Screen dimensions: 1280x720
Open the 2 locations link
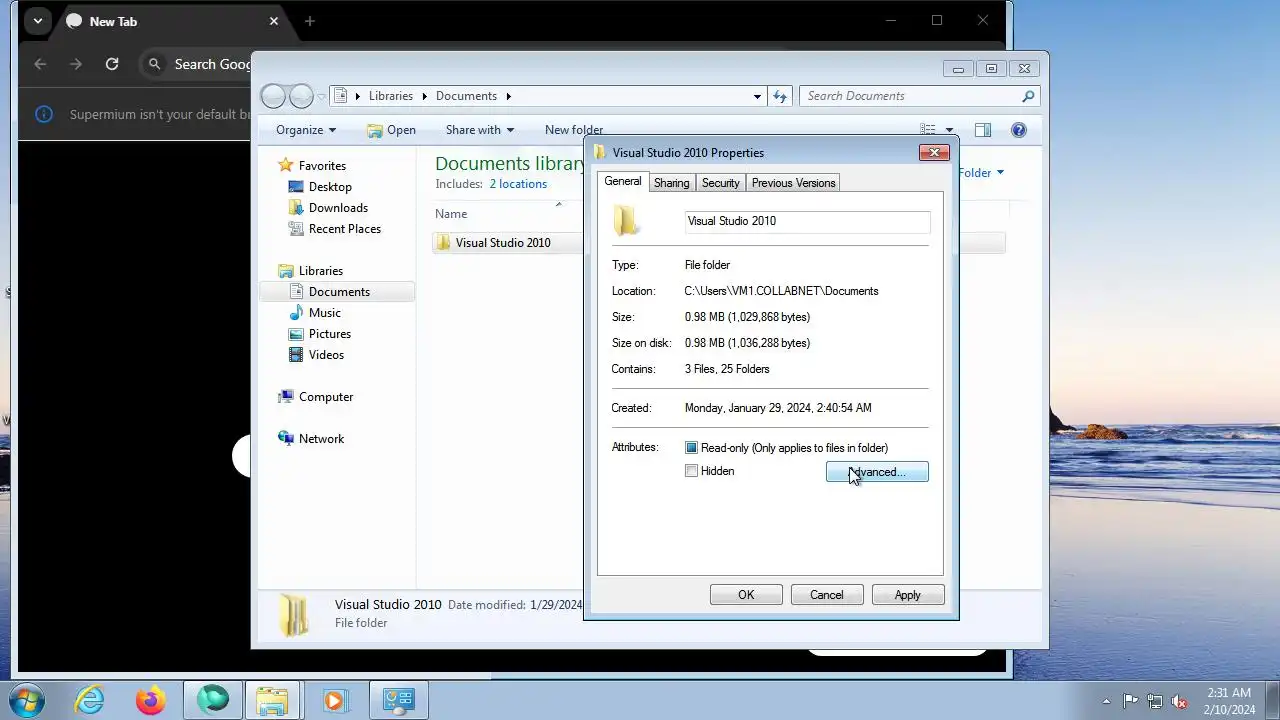(518, 184)
